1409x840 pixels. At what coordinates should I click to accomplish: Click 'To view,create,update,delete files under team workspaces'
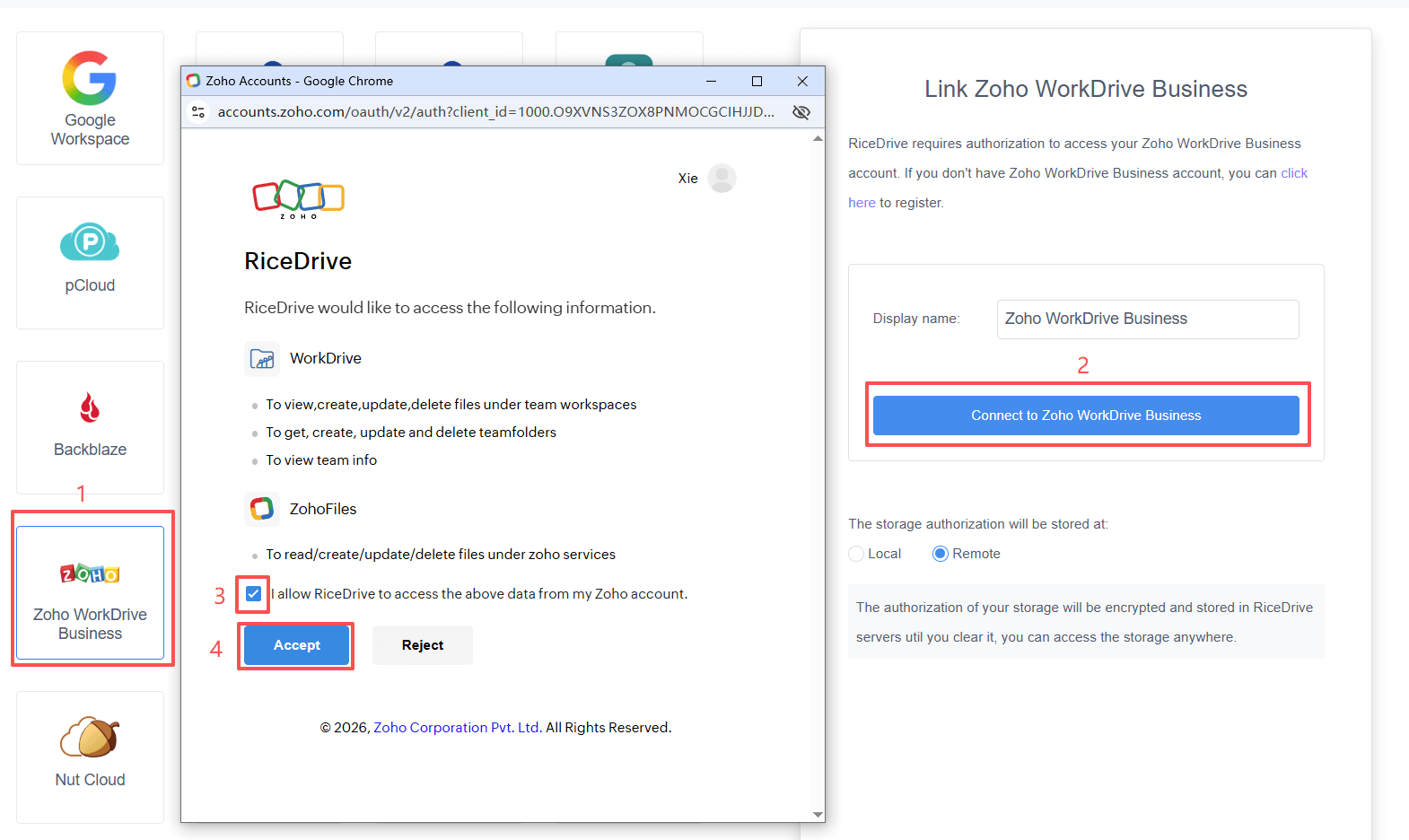point(451,405)
